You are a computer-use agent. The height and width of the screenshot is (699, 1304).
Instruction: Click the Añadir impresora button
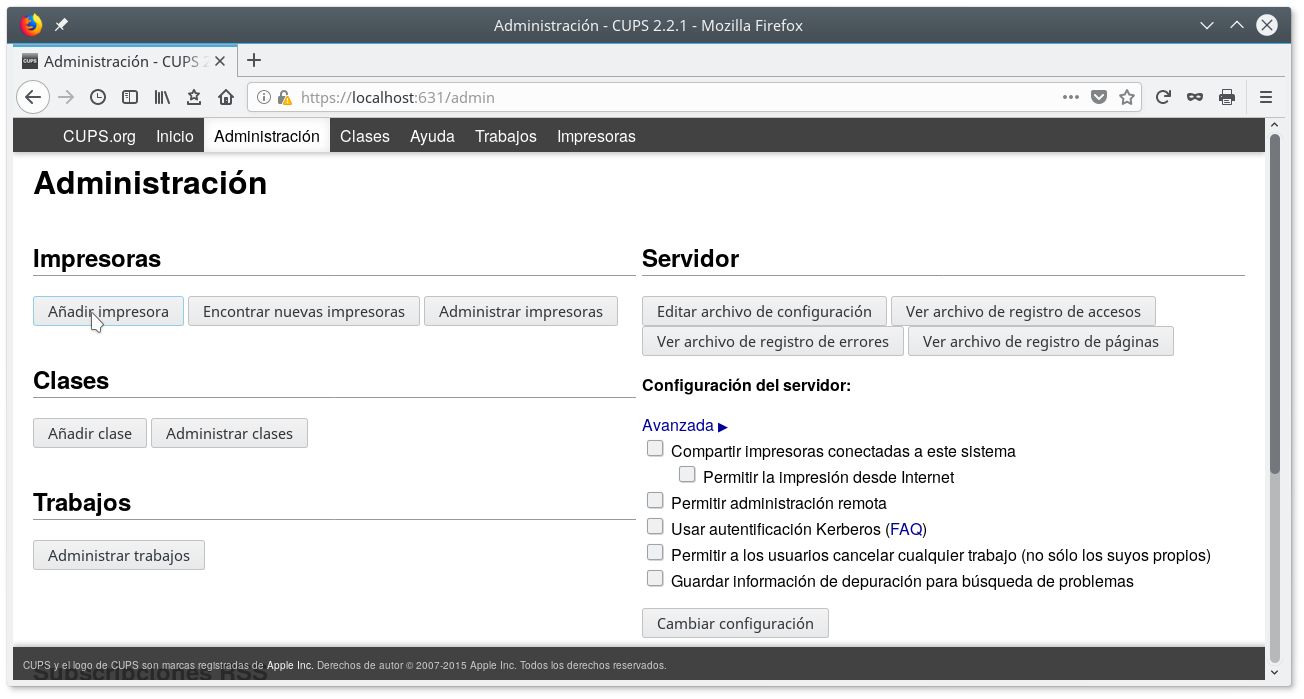click(108, 311)
